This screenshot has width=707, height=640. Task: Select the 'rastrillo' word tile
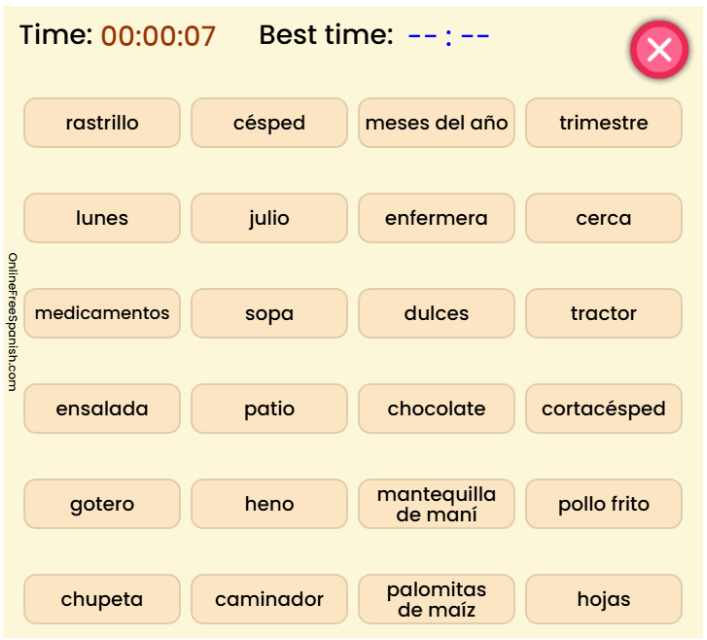(102, 123)
